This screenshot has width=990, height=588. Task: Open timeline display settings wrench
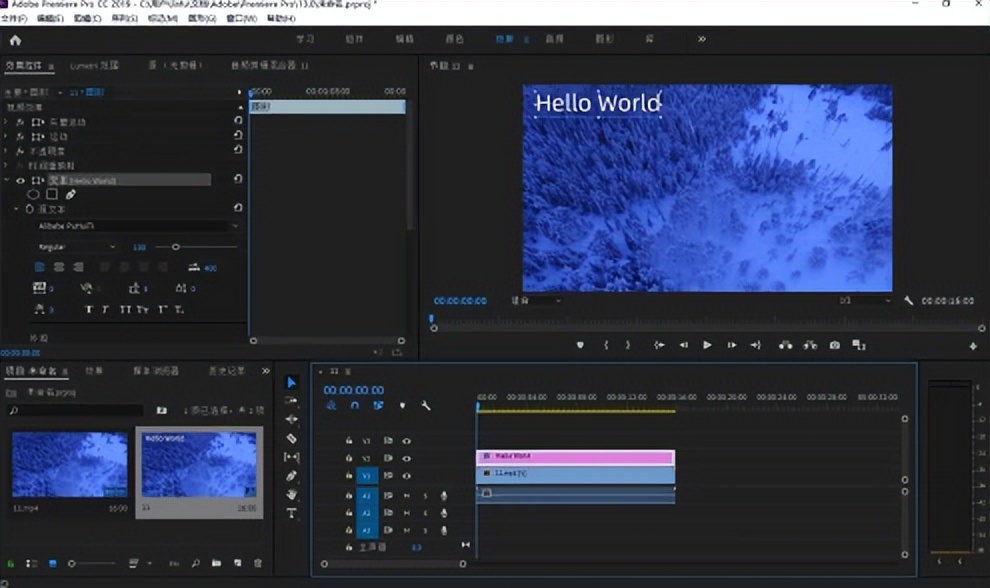click(426, 406)
